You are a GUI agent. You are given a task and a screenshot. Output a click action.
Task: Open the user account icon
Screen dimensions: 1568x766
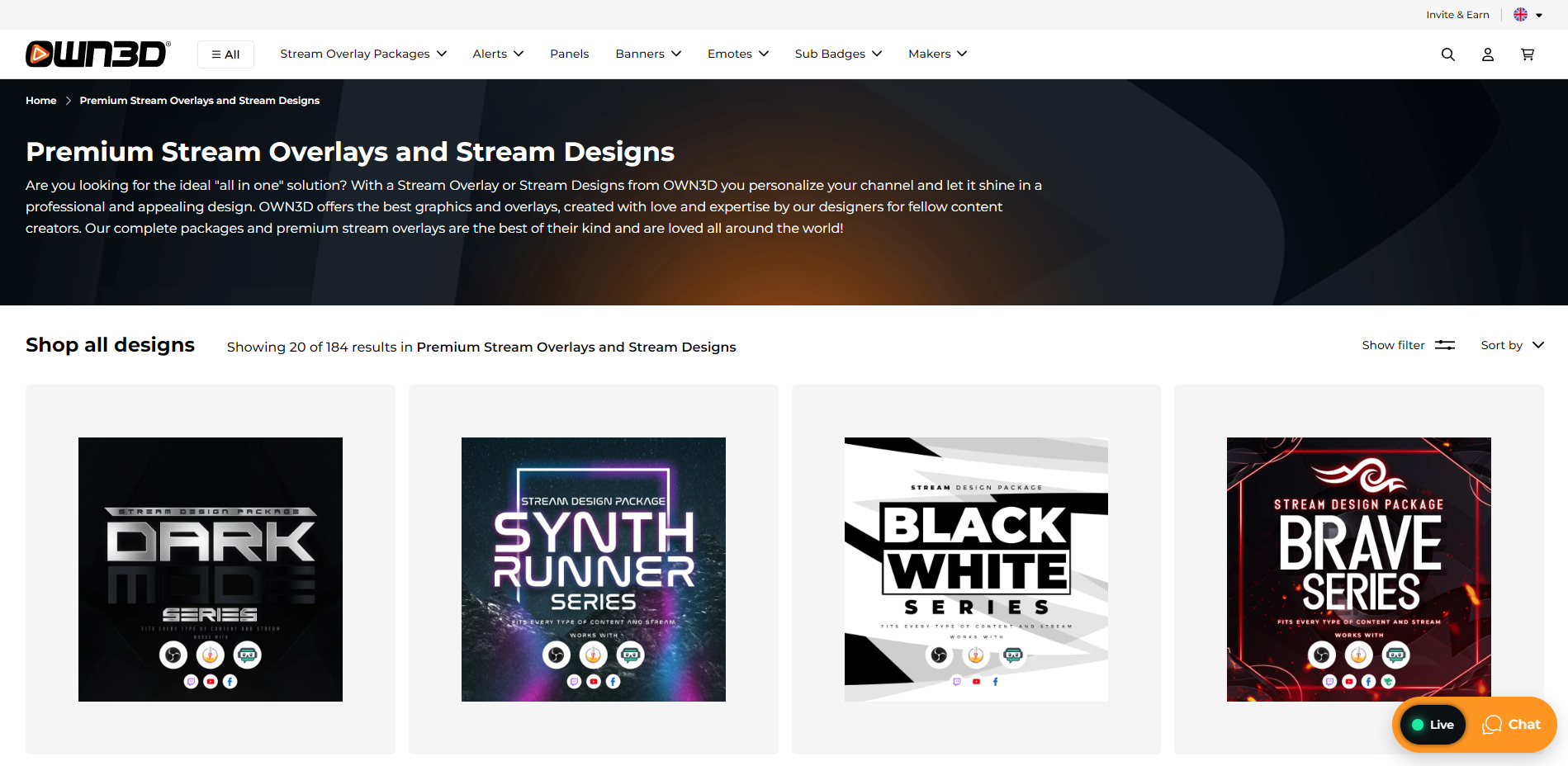1488,54
